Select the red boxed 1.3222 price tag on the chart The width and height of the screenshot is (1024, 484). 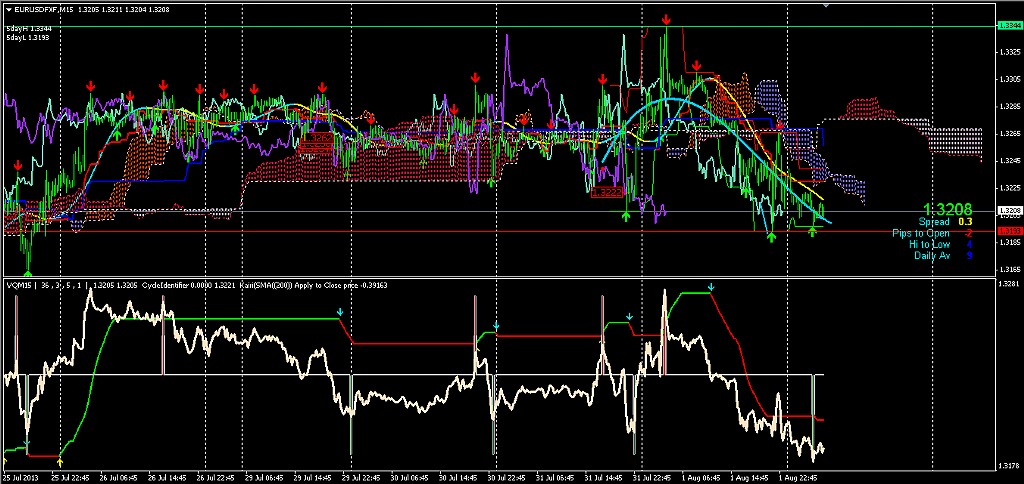(x=608, y=190)
